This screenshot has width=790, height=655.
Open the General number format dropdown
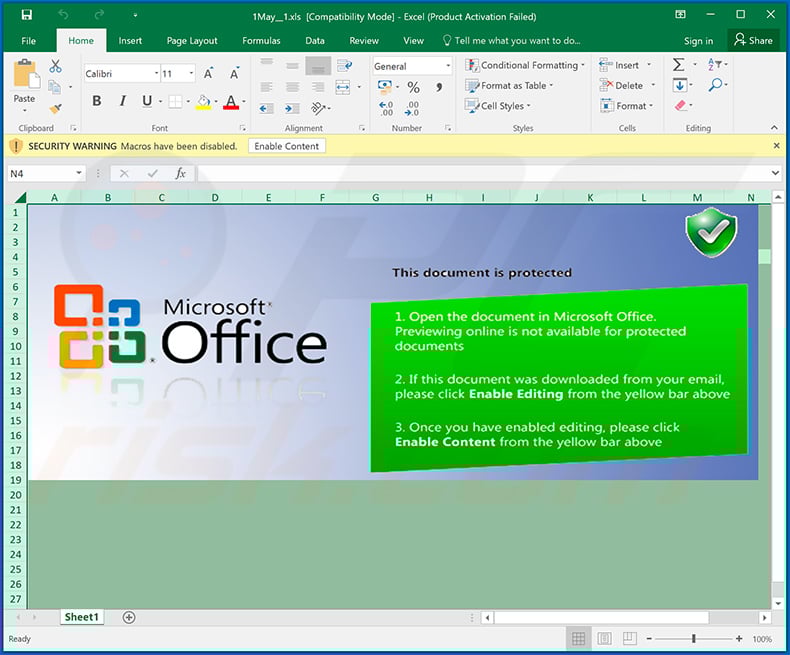pos(447,66)
